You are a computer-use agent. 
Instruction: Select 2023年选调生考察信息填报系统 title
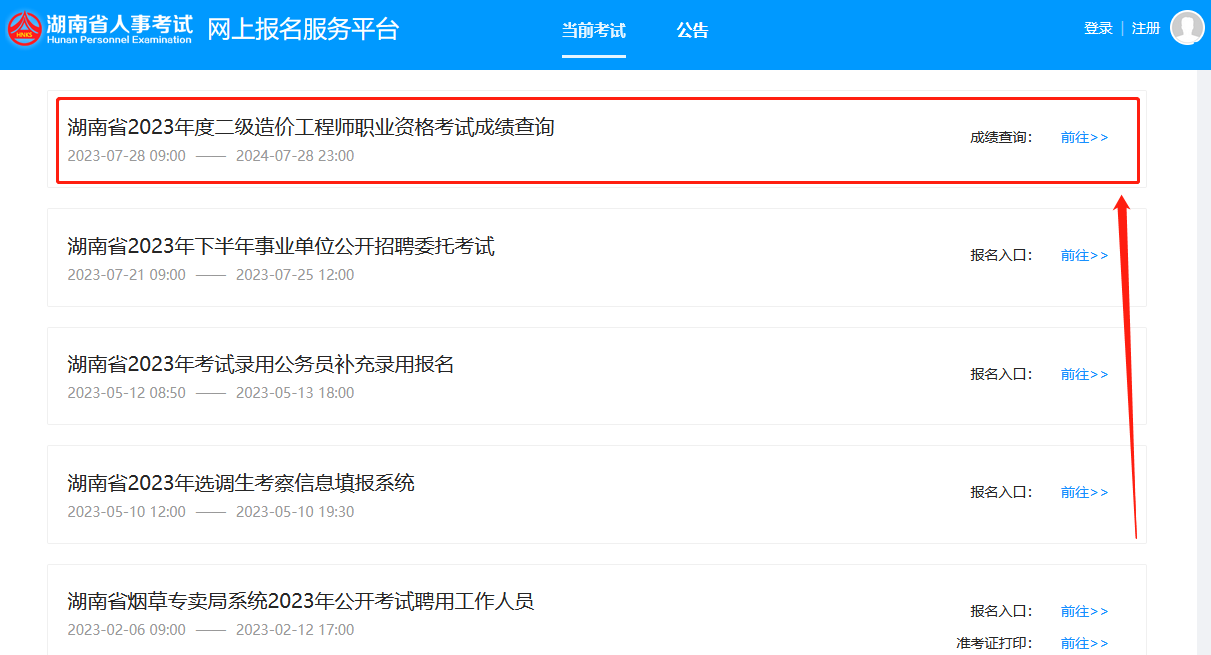tap(241, 484)
